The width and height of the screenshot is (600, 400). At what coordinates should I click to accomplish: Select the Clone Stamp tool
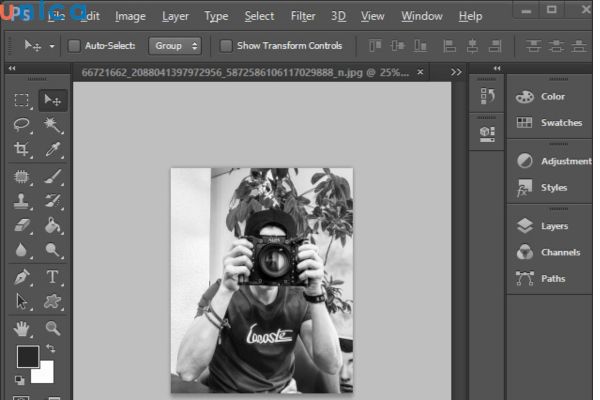tap(21, 201)
